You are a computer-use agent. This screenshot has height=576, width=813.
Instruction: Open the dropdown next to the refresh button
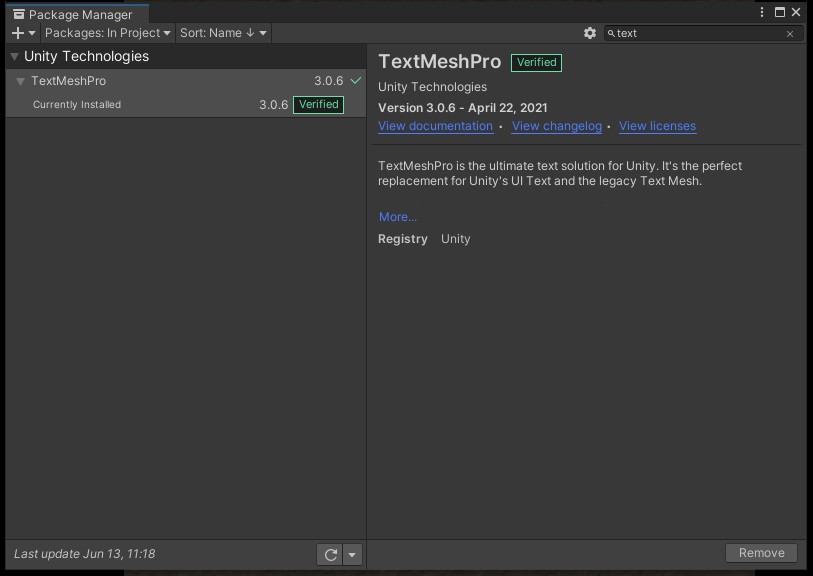(352, 554)
